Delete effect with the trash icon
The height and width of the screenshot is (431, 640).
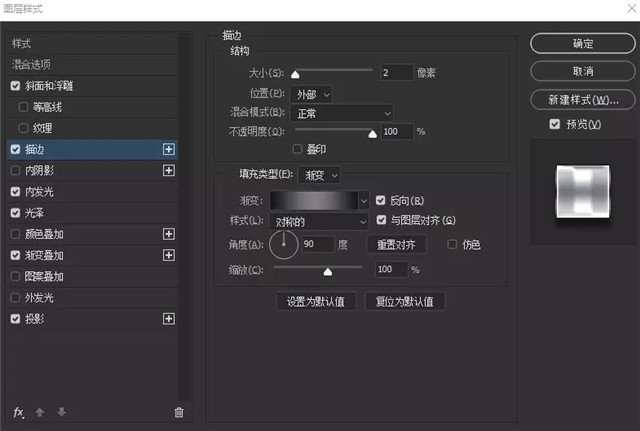(179, 413)
